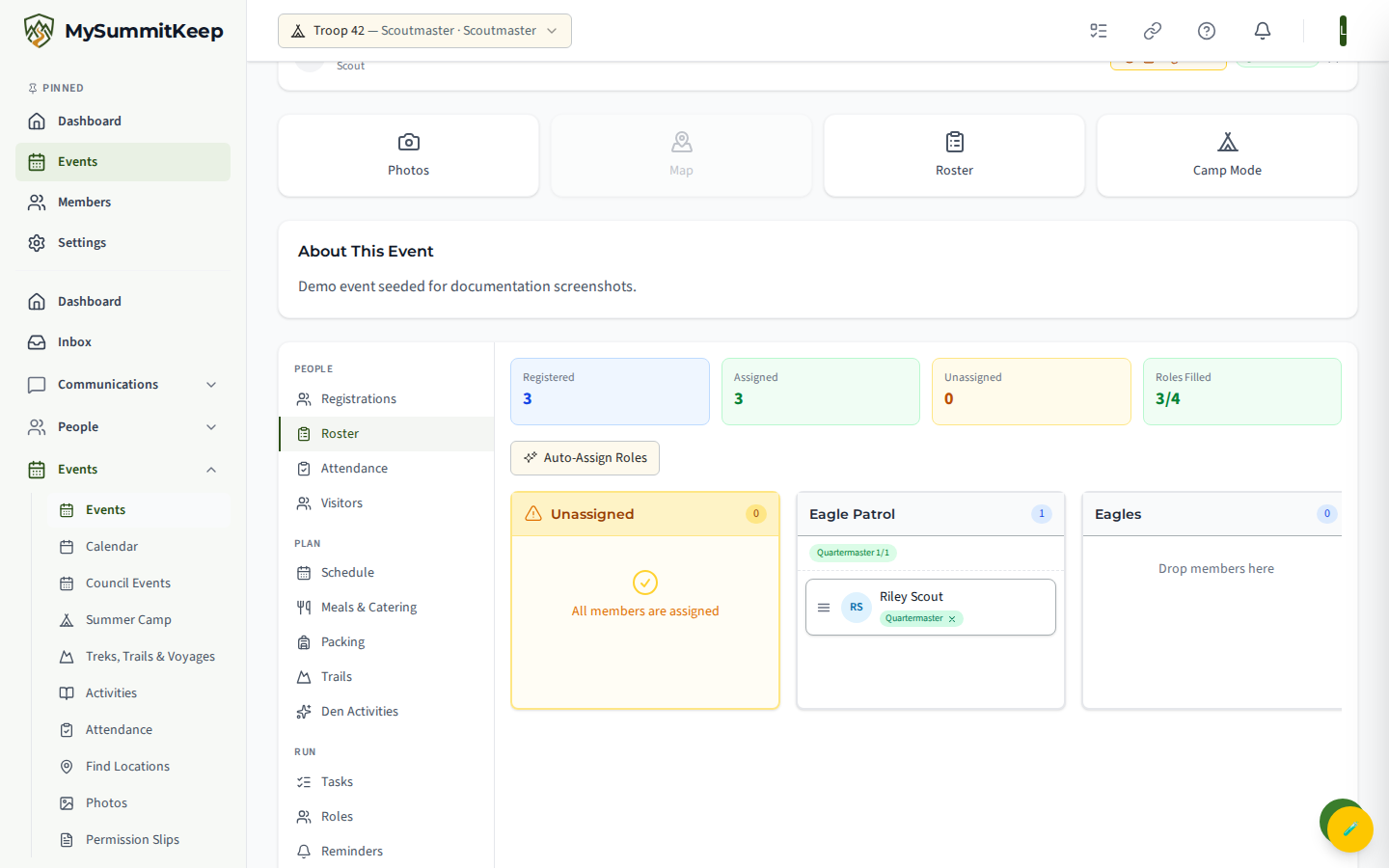
Task: Click the Roster card with clipboard icon
Action: [954, 155]
